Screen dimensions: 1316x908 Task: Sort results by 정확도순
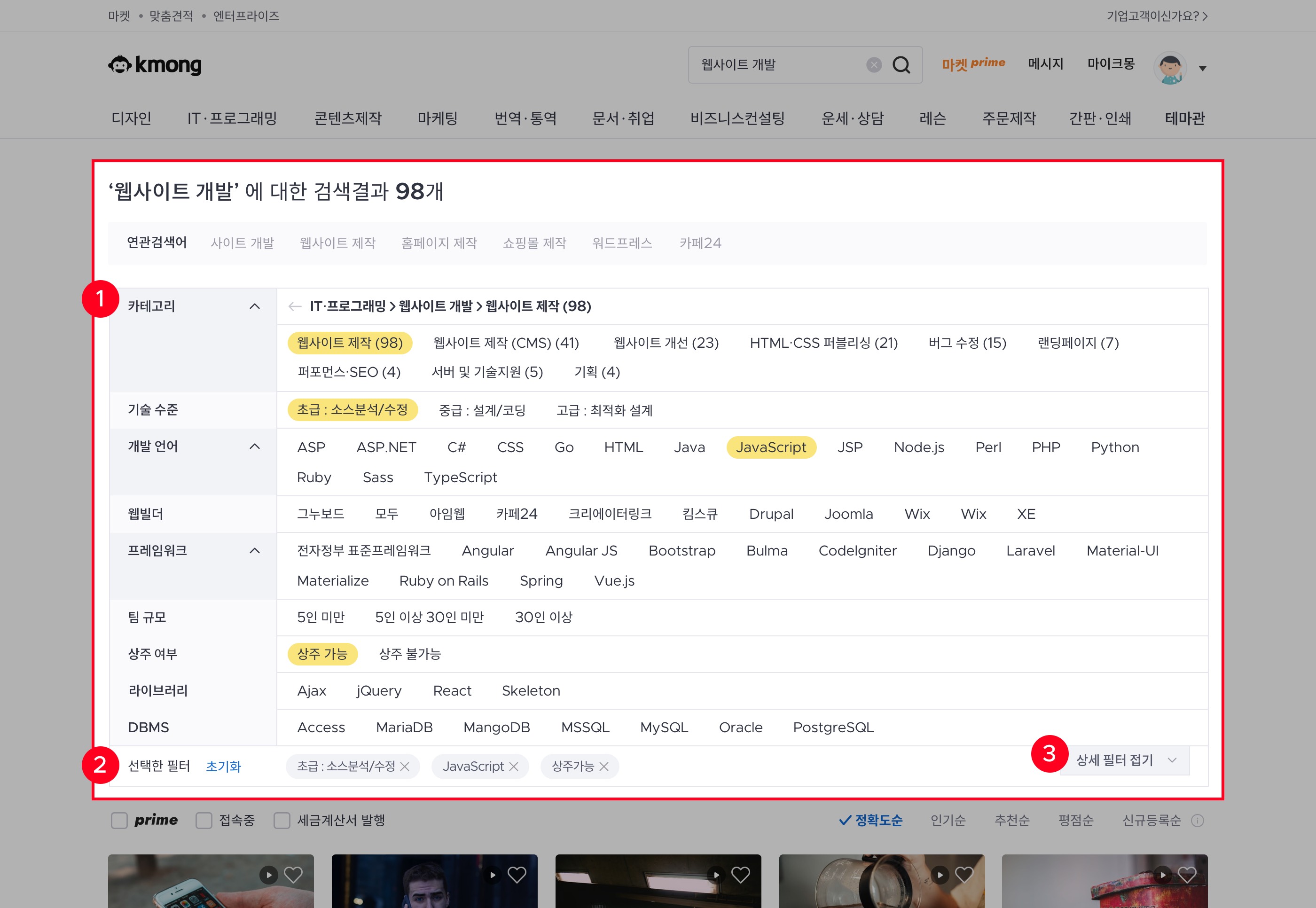[x=871, y=821]
